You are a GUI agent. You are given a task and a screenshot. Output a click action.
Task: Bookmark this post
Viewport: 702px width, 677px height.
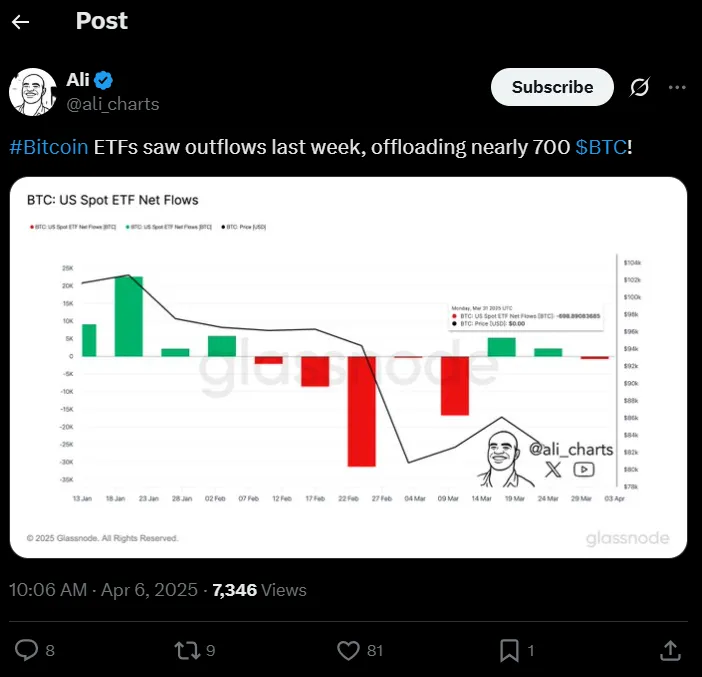coord(509,650)
